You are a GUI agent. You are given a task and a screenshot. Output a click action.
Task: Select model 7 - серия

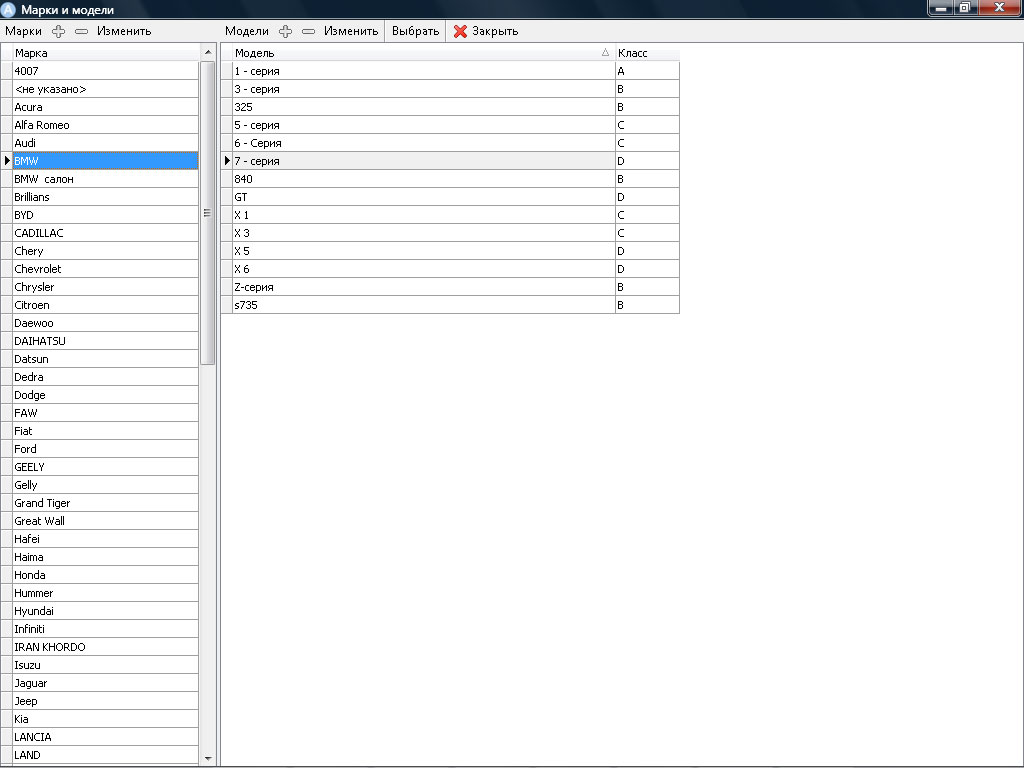tap(423, 161)
